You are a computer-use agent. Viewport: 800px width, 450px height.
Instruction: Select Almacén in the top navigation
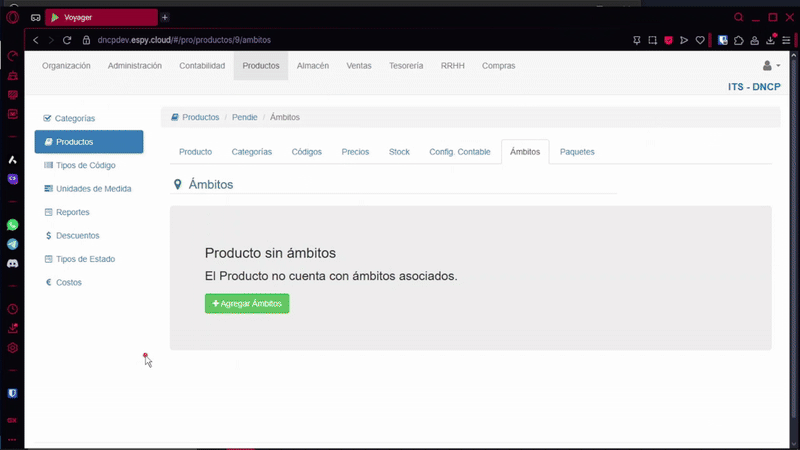[x=313, y=66]
